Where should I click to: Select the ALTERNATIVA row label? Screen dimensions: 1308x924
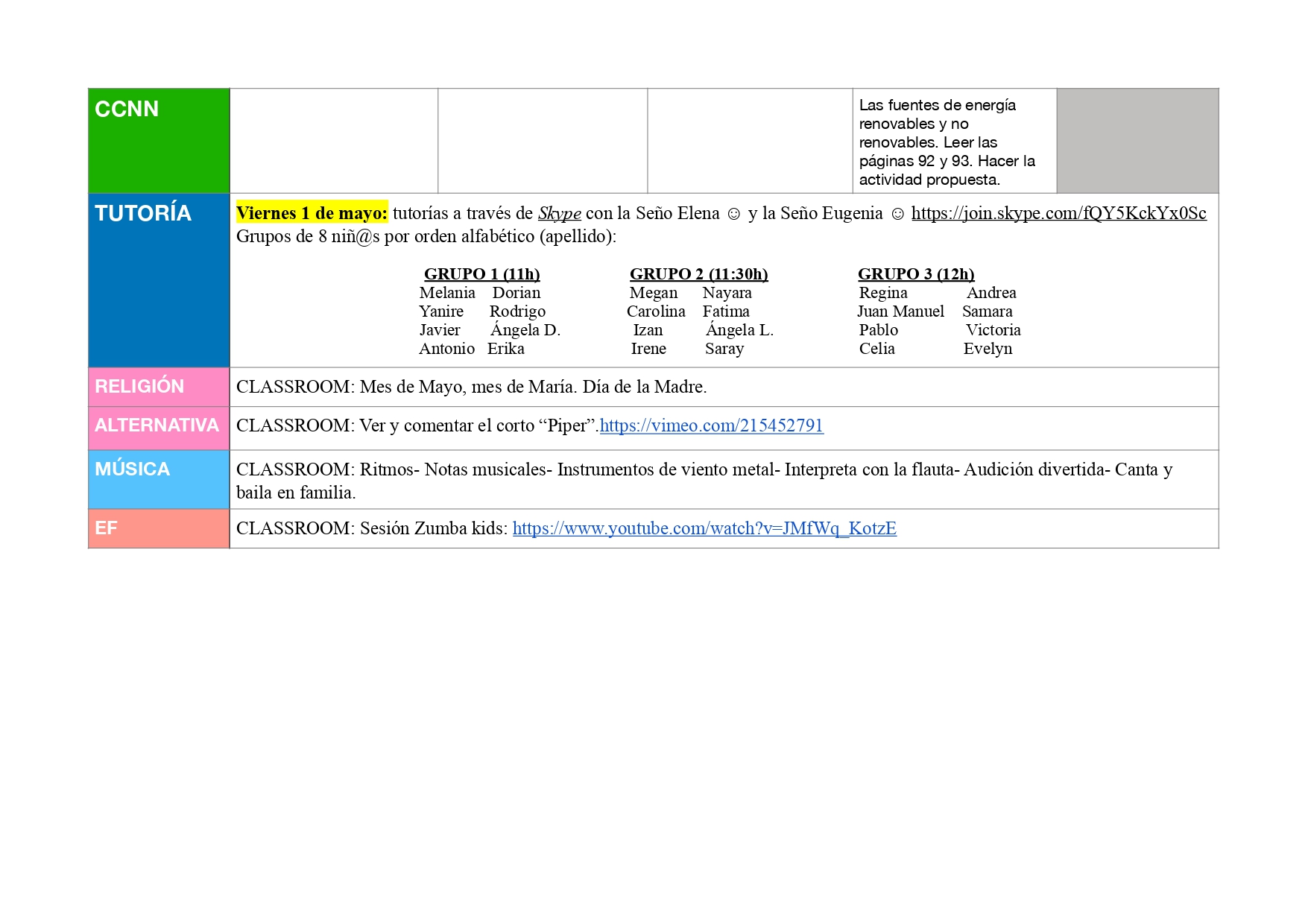point(157,425)
